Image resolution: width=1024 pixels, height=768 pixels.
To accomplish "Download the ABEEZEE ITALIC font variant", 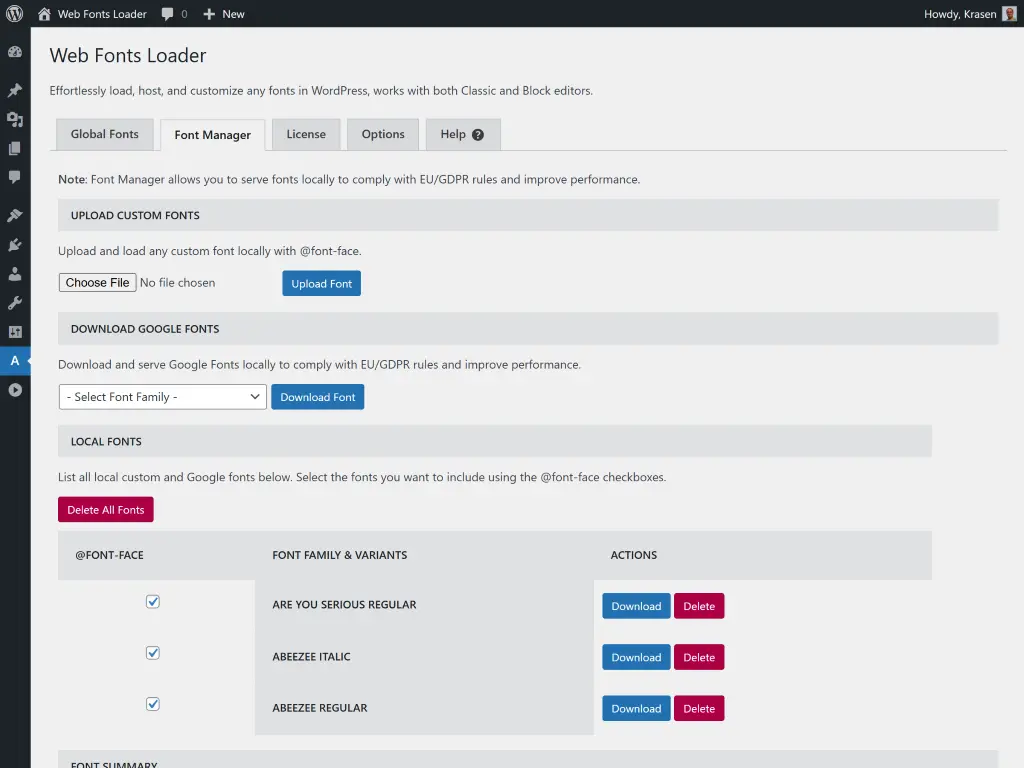I will click(635, 657).
